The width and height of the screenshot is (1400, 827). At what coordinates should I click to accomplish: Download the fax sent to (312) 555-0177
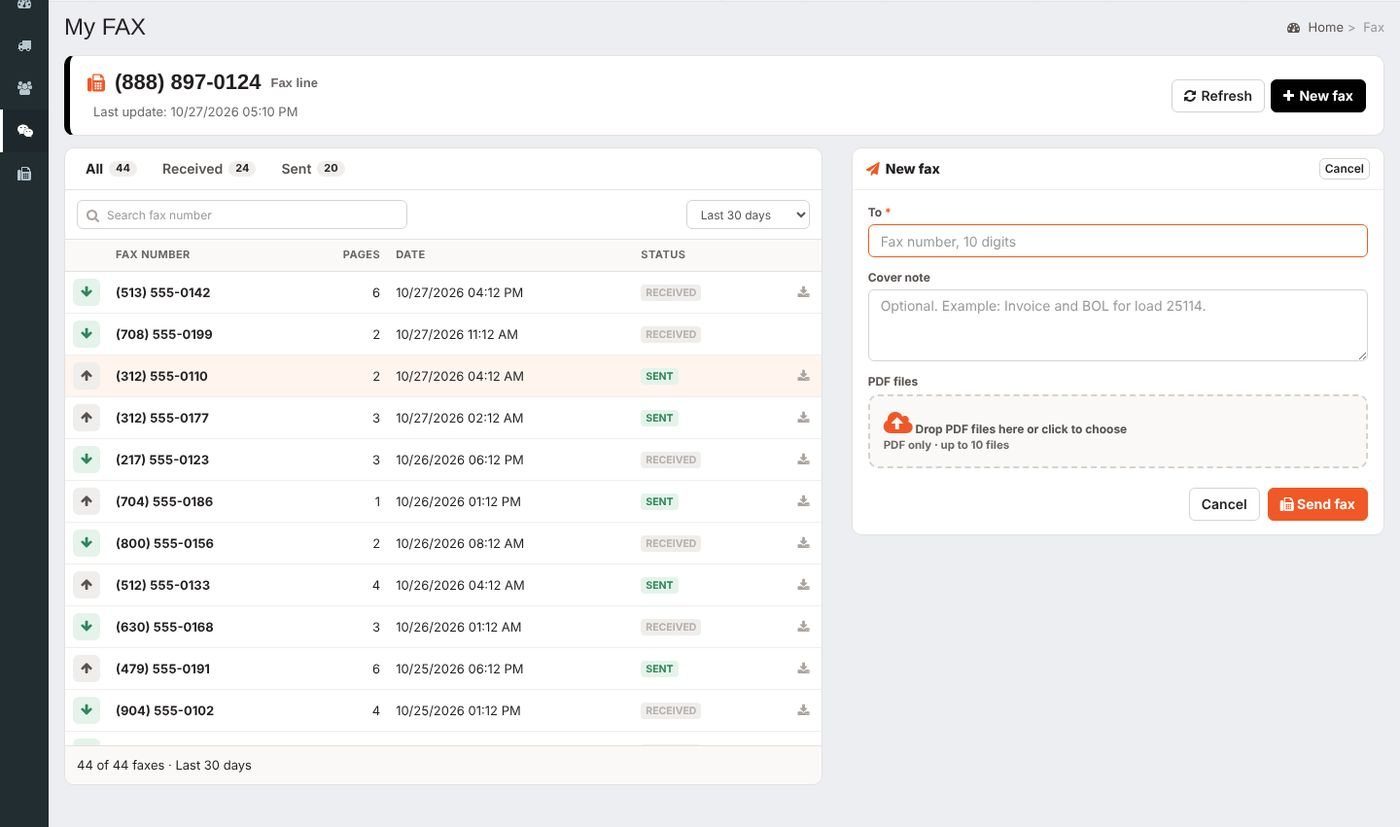coord(803,418)
